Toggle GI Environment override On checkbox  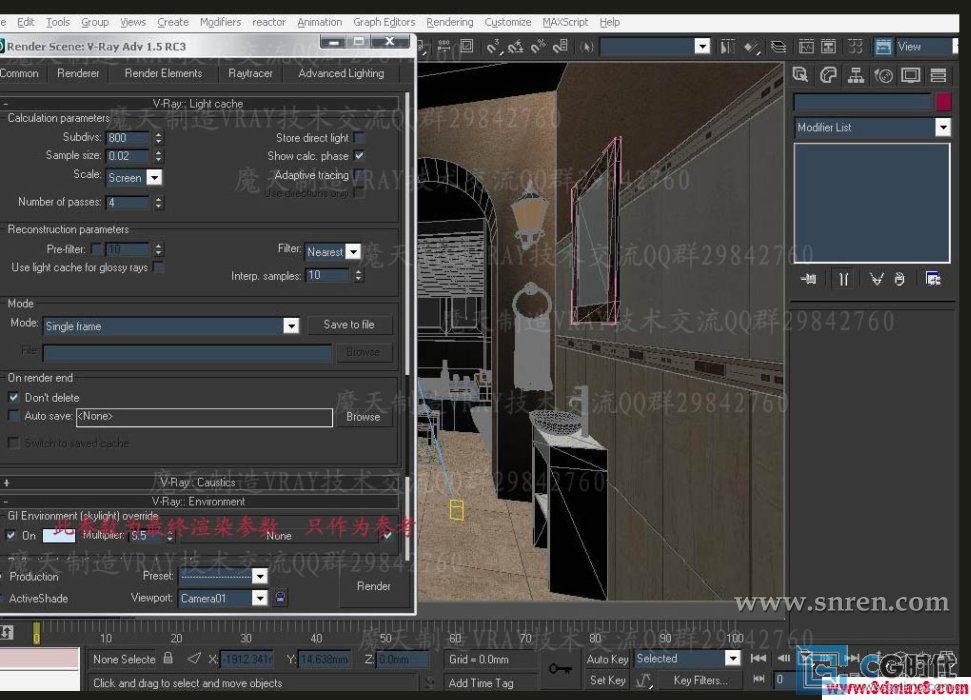point(11,535)
